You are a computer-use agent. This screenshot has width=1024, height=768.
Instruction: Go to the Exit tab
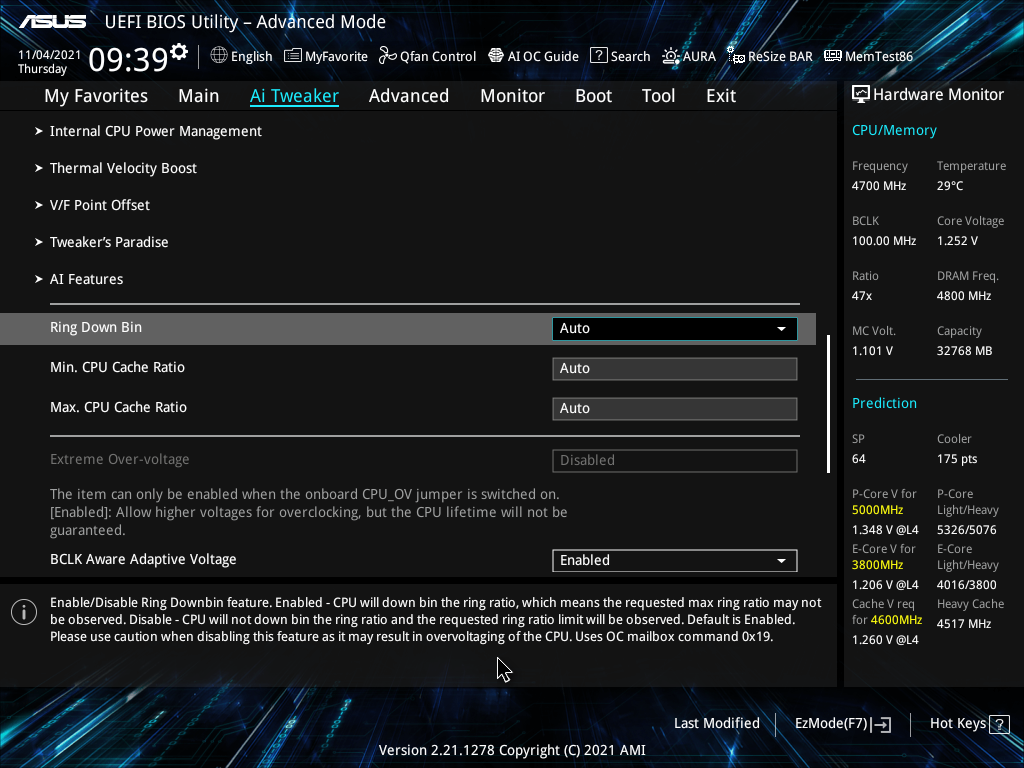click(x=721, y=96)
